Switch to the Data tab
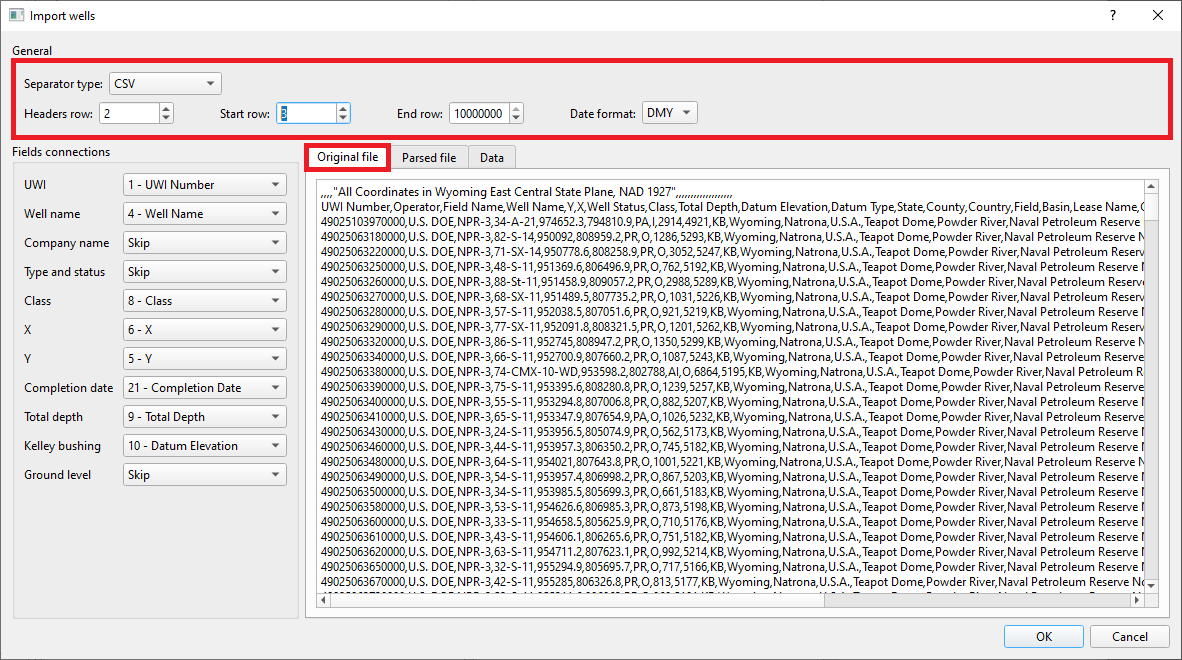Screen dimensions: 1182x660 pos(492,157)
